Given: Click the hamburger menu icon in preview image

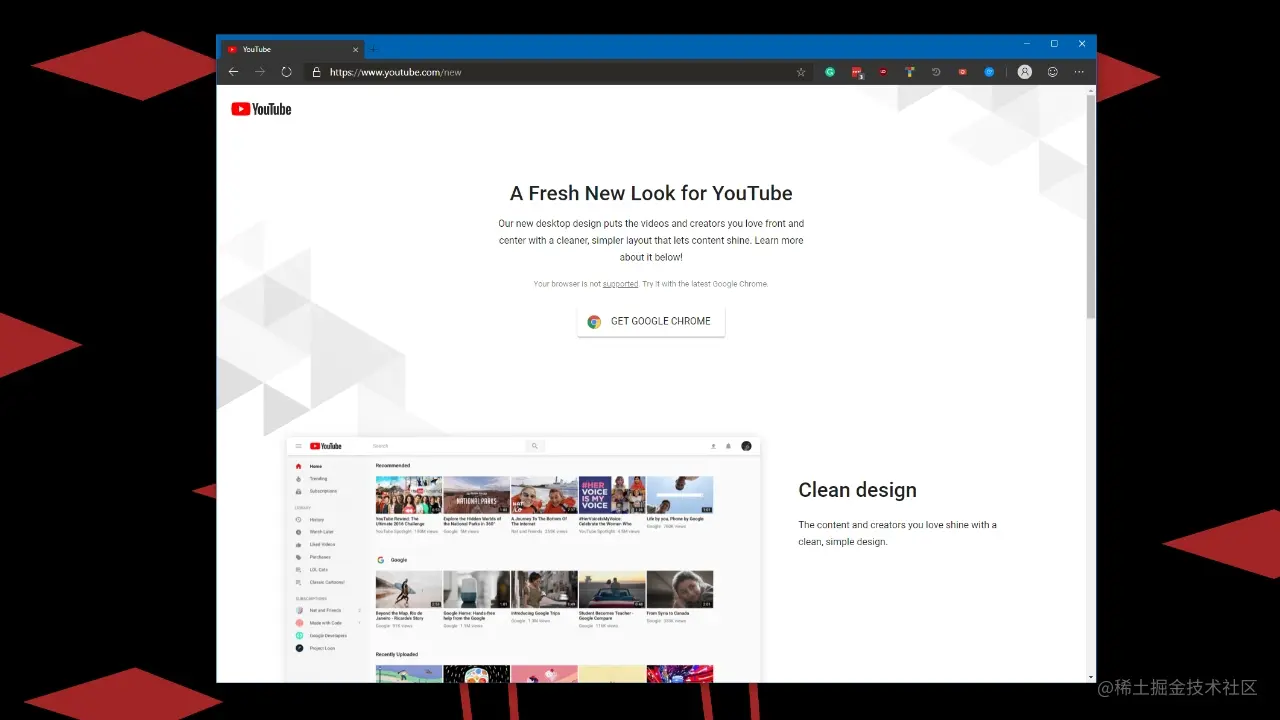Looking at the screenshot, I should tap(298, 446).
